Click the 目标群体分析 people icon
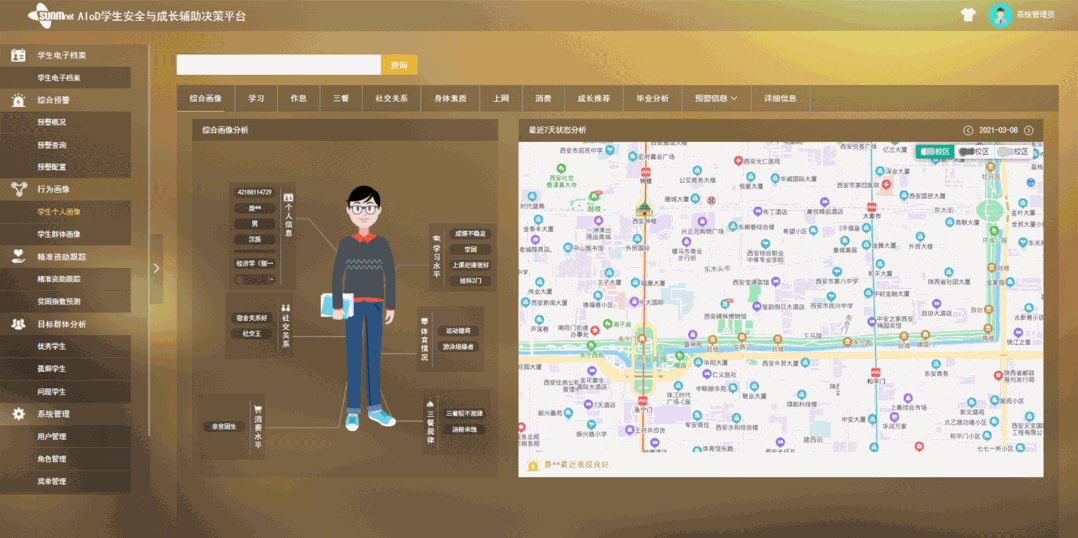The height and width of the screenshot is (538, 1078). pyautogui.click(x=18, y=324)
